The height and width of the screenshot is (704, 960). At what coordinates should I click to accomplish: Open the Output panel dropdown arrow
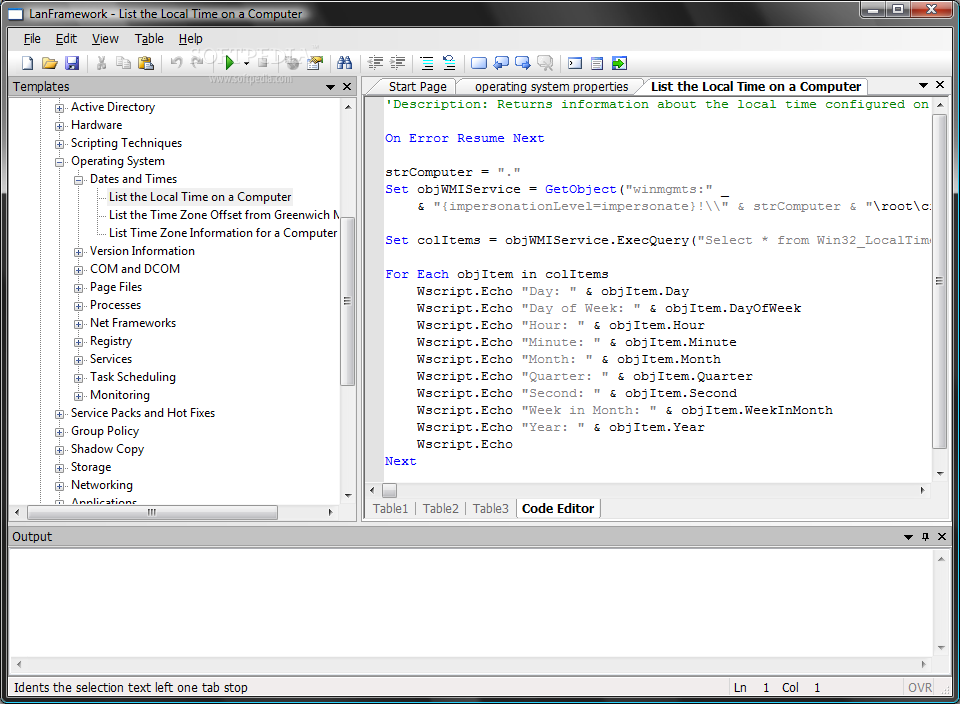[909, 537]
